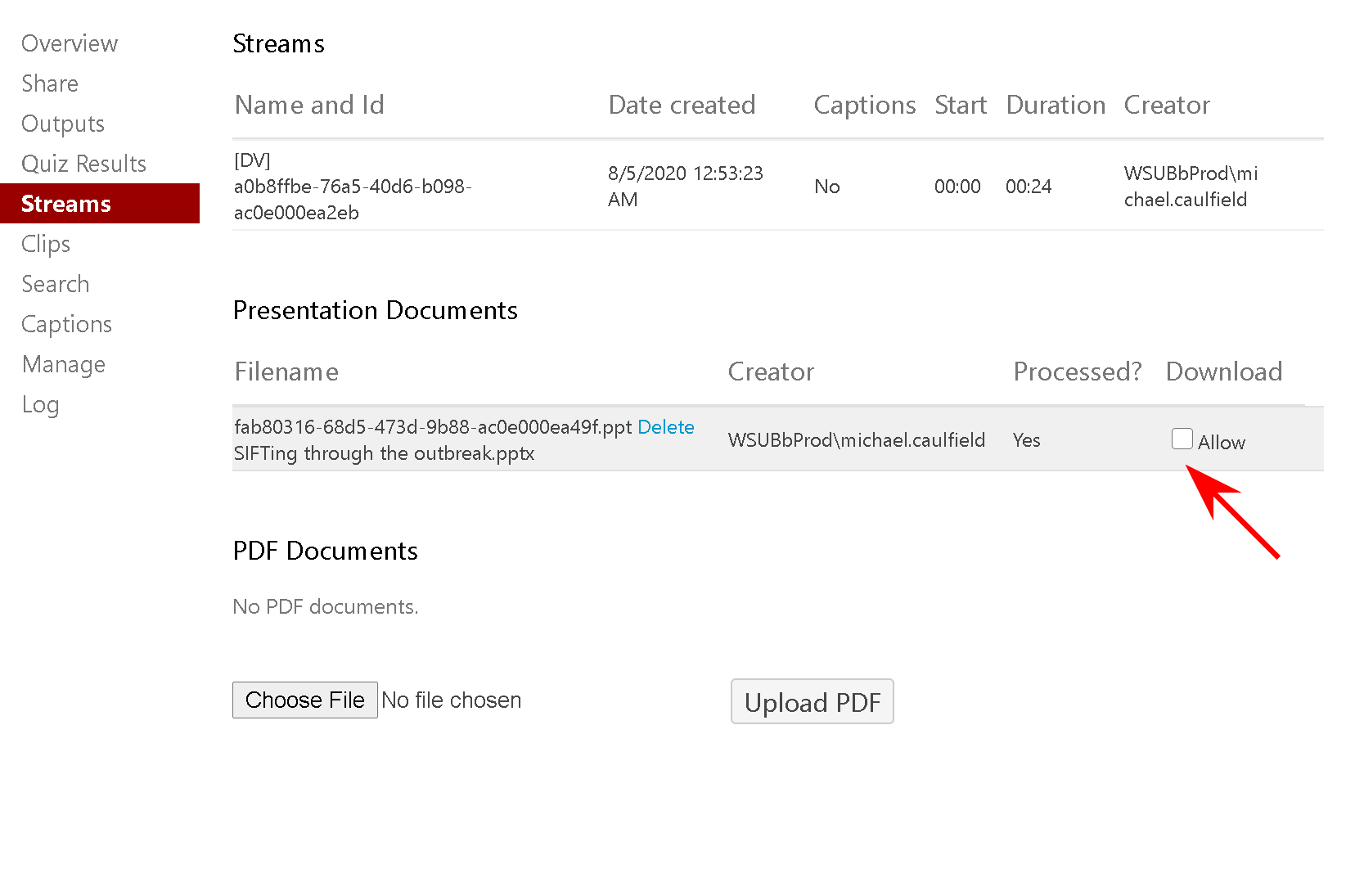The image size is (1346, 896).
Task: Click the Download column header
Action: coord(1223,371)
